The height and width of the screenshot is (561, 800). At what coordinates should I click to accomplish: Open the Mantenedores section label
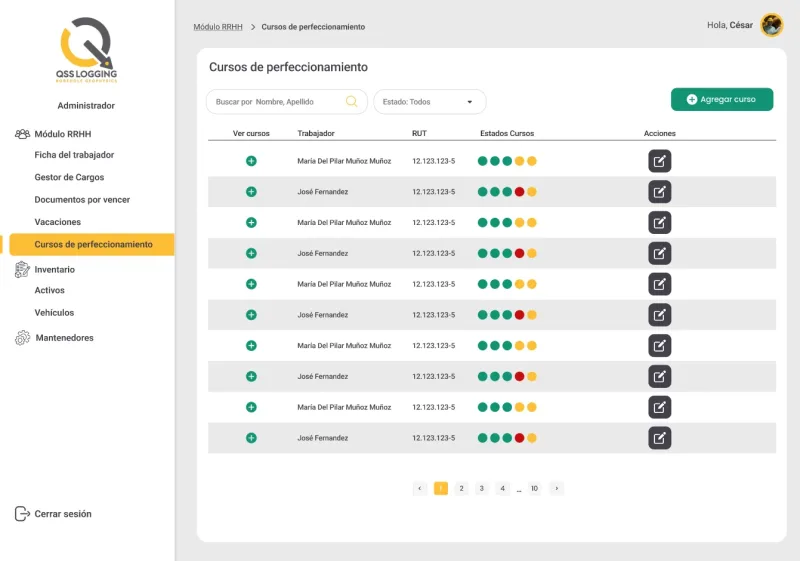pyautogui.click(x=64, y=338)
